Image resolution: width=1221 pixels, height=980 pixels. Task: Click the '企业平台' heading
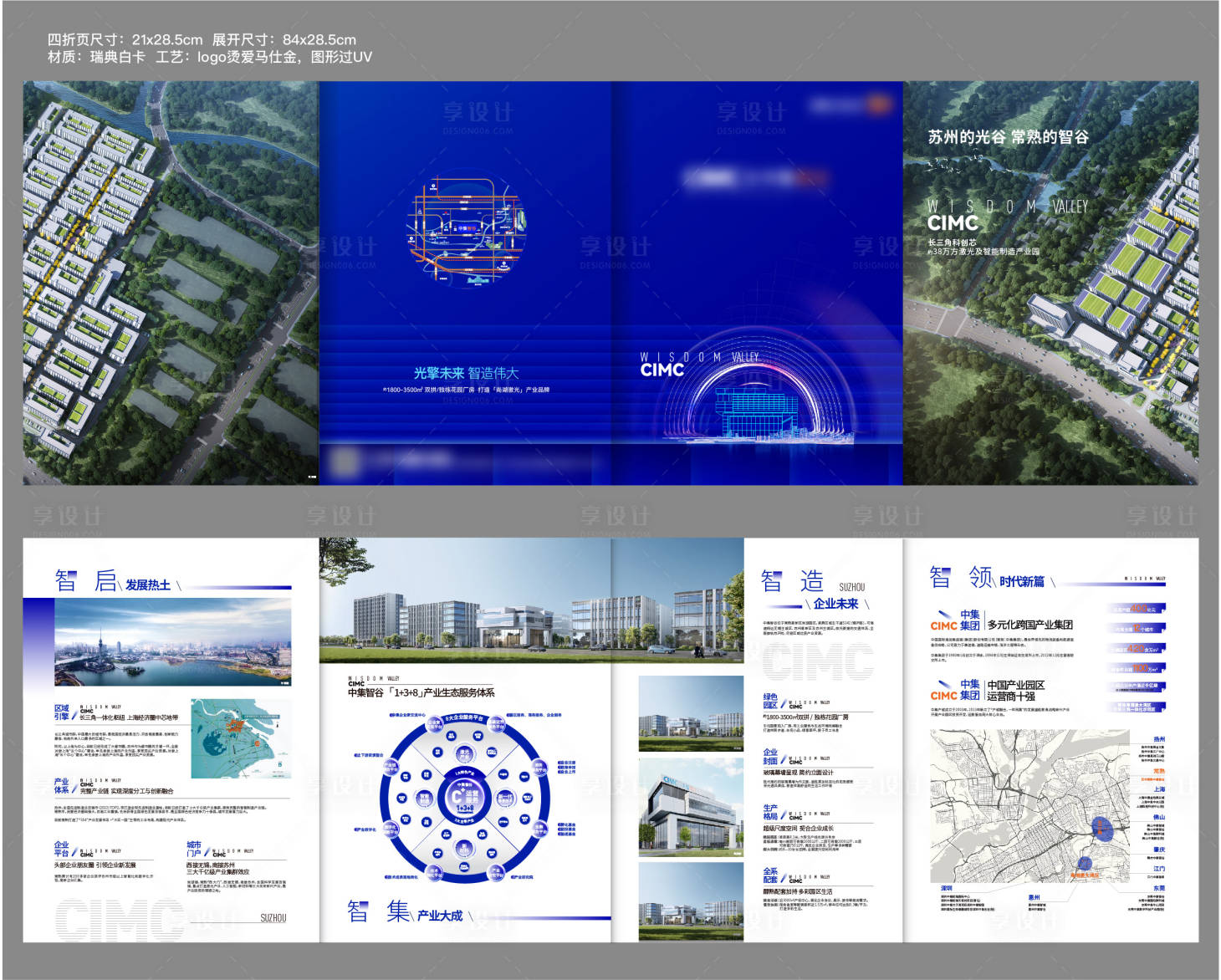click(62, 850)
